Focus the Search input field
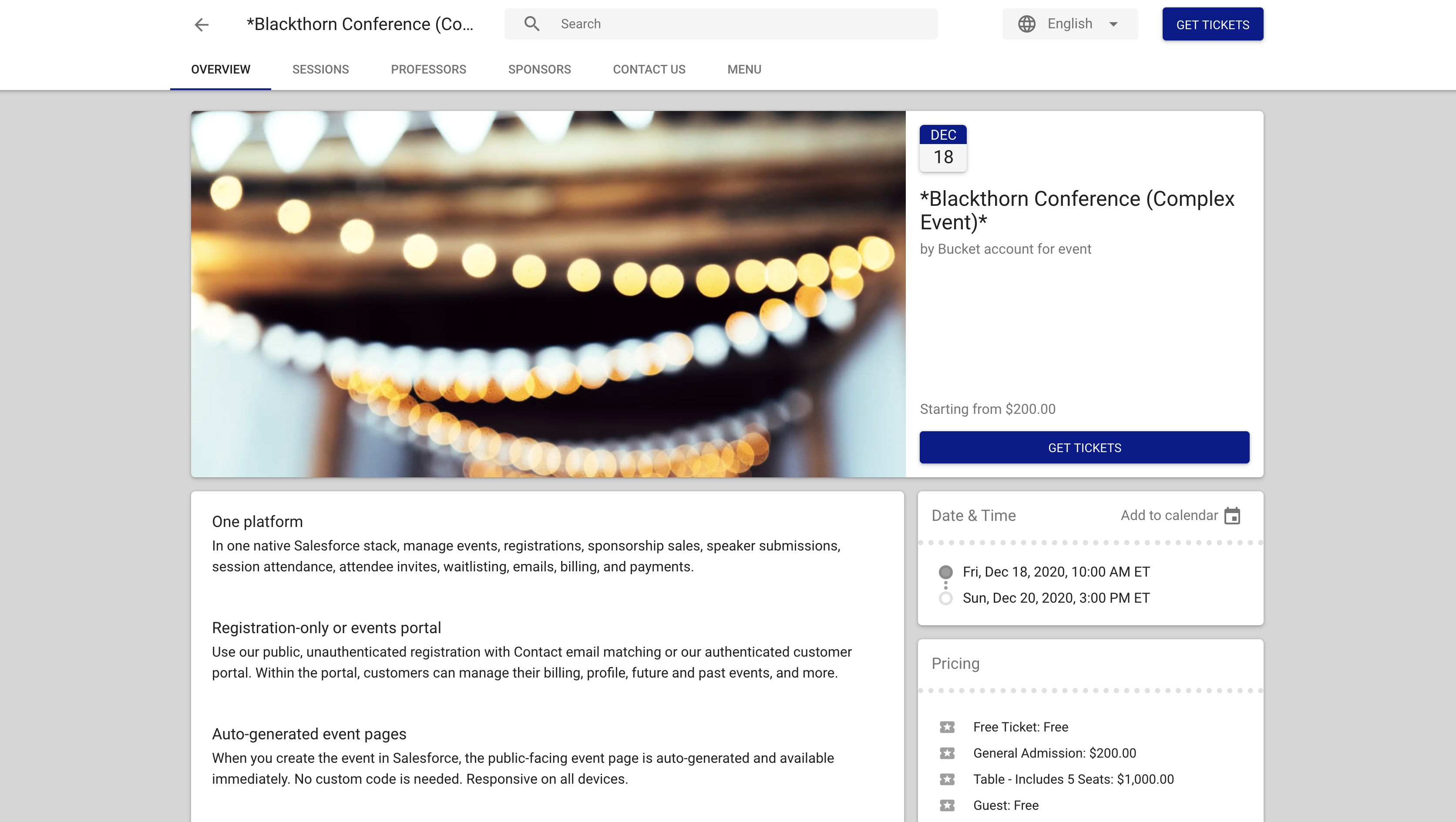Image resolution: width=1456 pixels, height=822 pixels. 721,24
